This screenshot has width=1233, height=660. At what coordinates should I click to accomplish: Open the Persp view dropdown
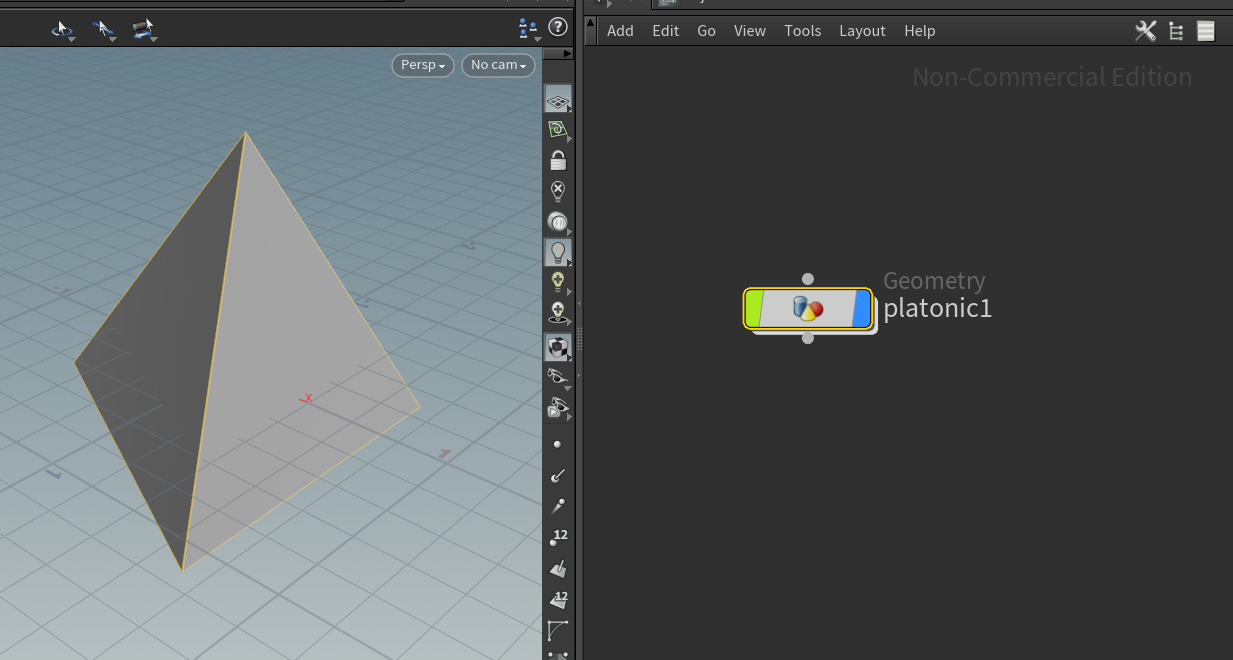[422, 64]
